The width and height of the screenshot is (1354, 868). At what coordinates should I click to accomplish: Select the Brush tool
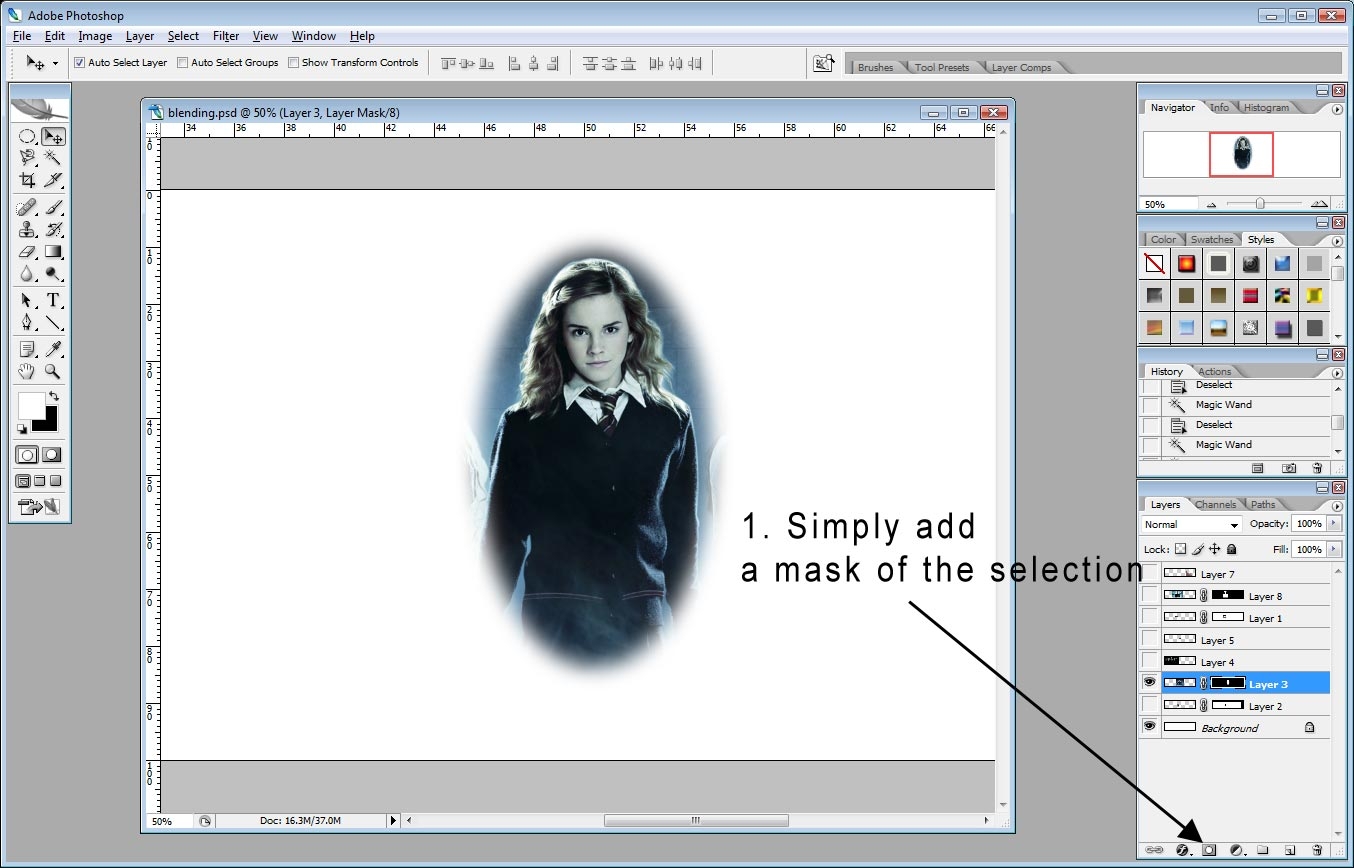point(53,208)
